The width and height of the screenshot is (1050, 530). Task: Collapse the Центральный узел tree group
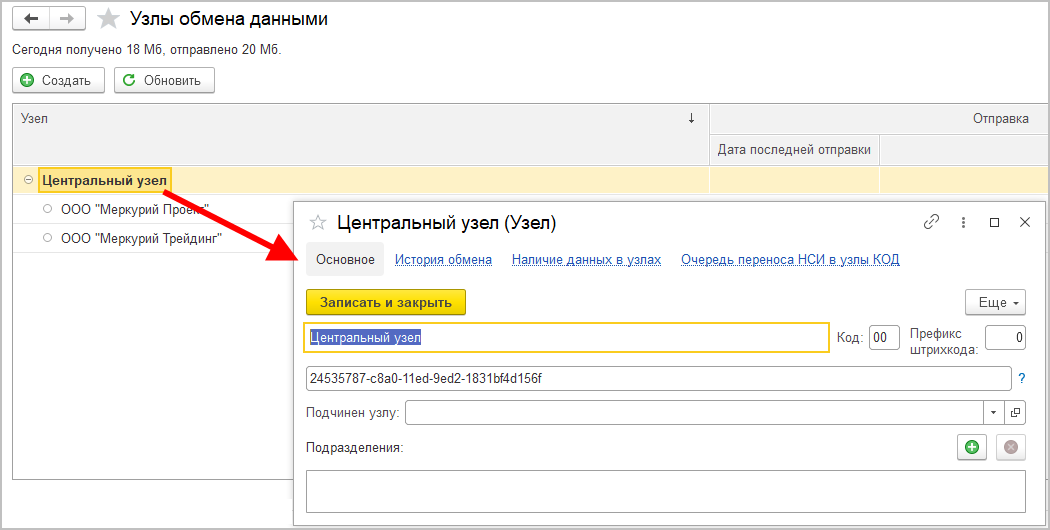click(28, 180)
